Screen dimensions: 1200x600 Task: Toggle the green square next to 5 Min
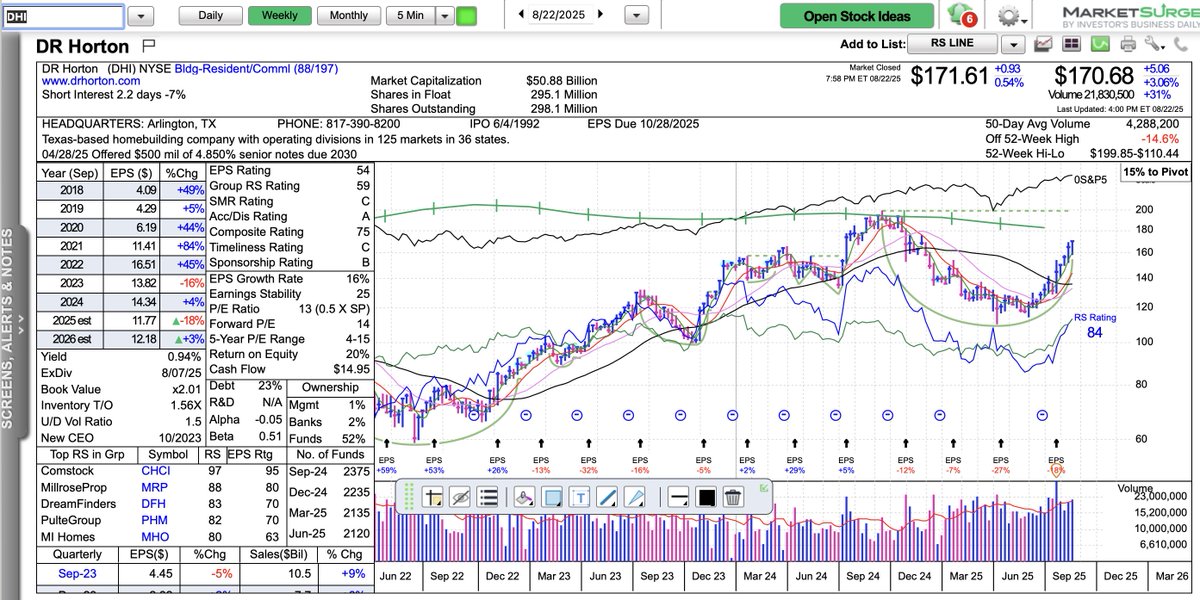pos(466,16)
